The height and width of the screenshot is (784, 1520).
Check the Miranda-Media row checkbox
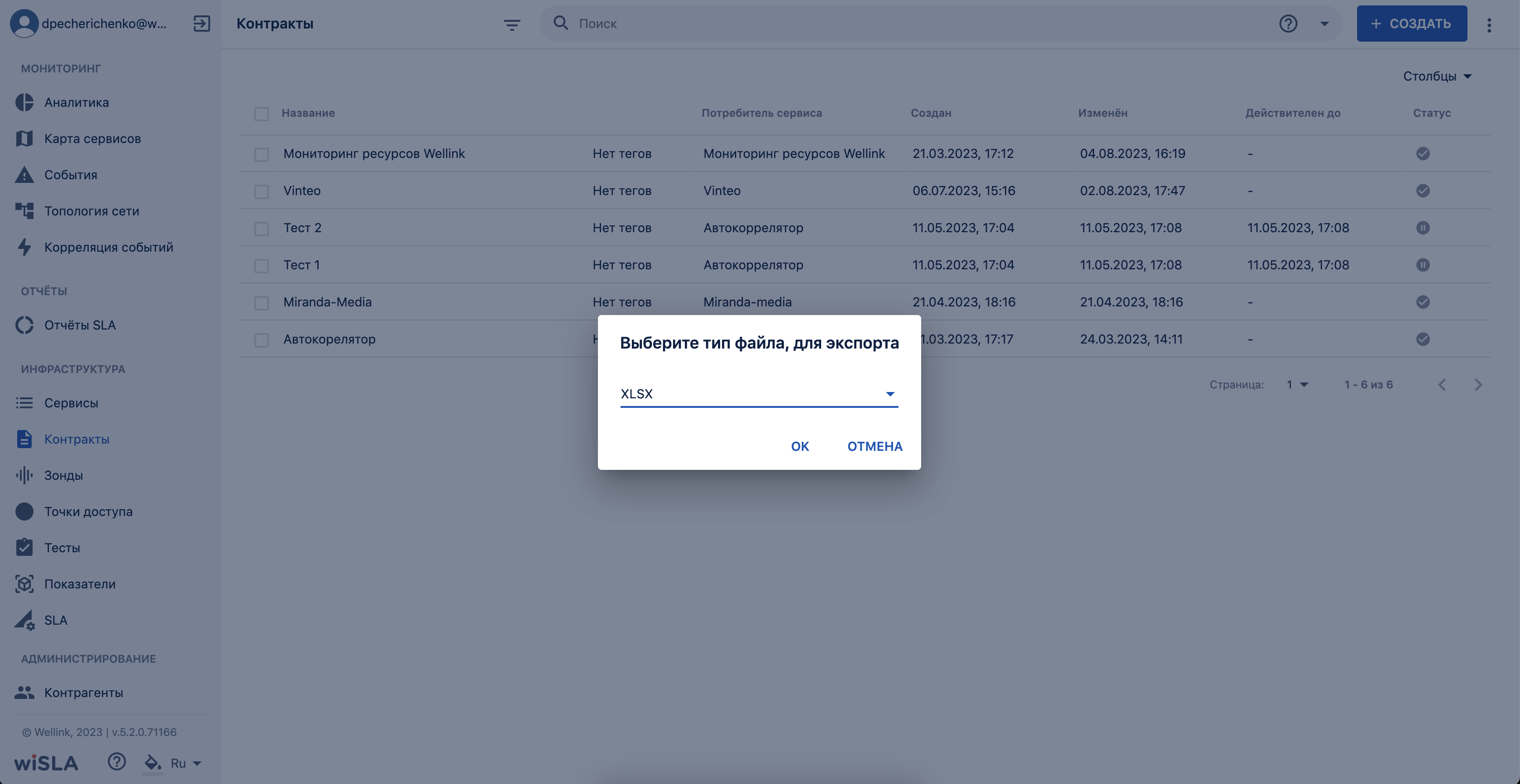click(261, 303)
